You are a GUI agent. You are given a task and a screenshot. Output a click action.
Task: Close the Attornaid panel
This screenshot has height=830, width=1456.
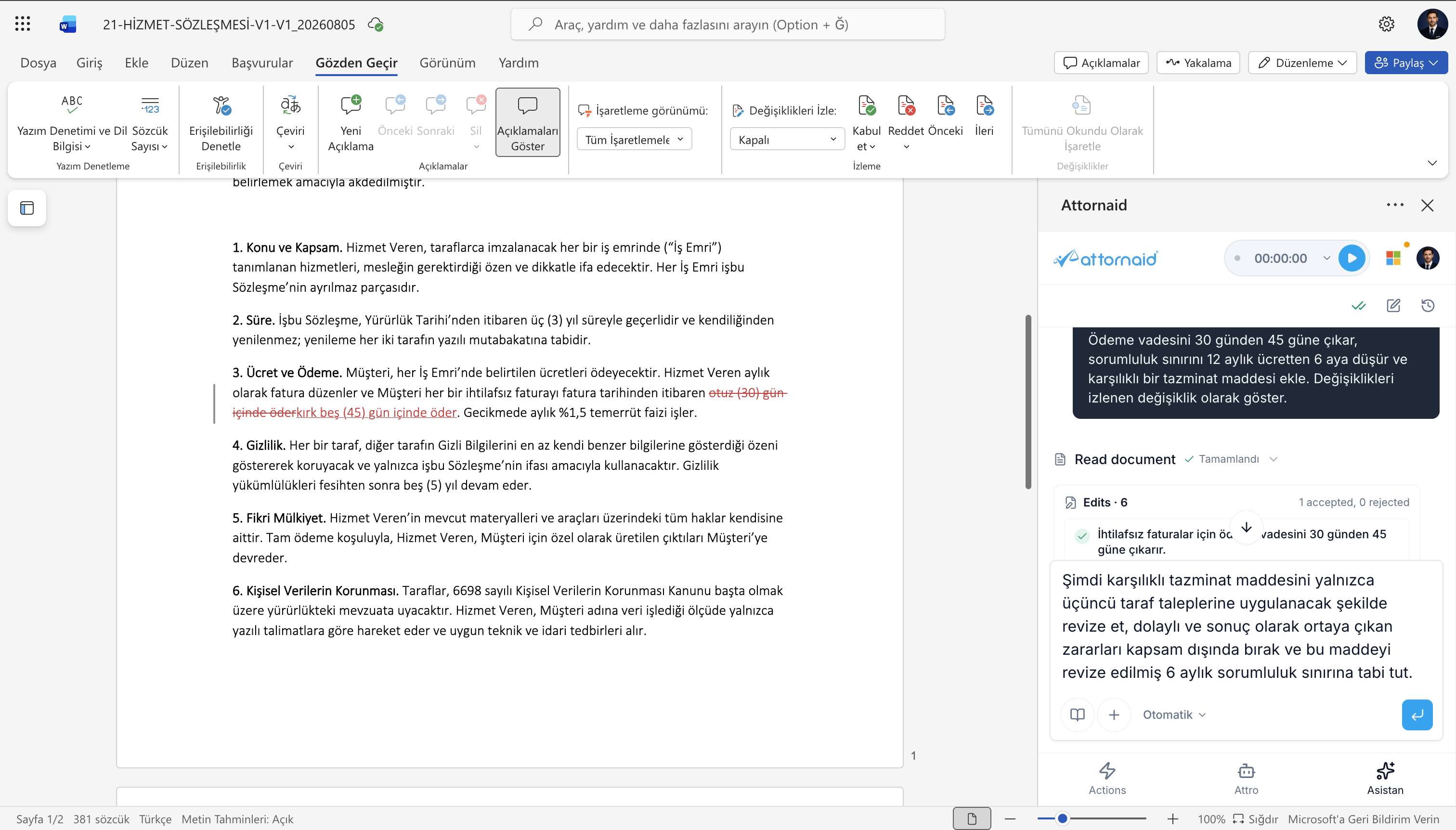tap(1427, 205)
